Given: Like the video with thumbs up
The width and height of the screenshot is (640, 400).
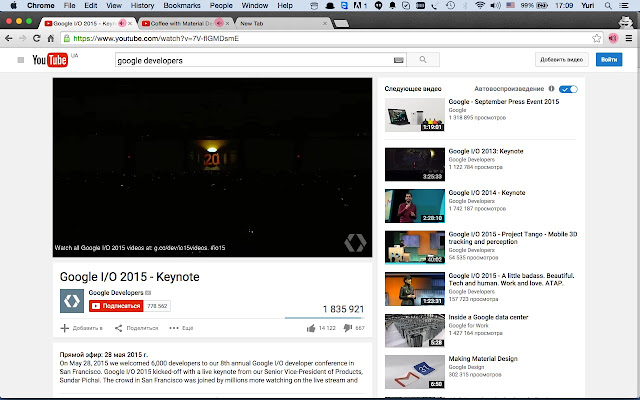Looking at the screenshot, I should point(311,328).
